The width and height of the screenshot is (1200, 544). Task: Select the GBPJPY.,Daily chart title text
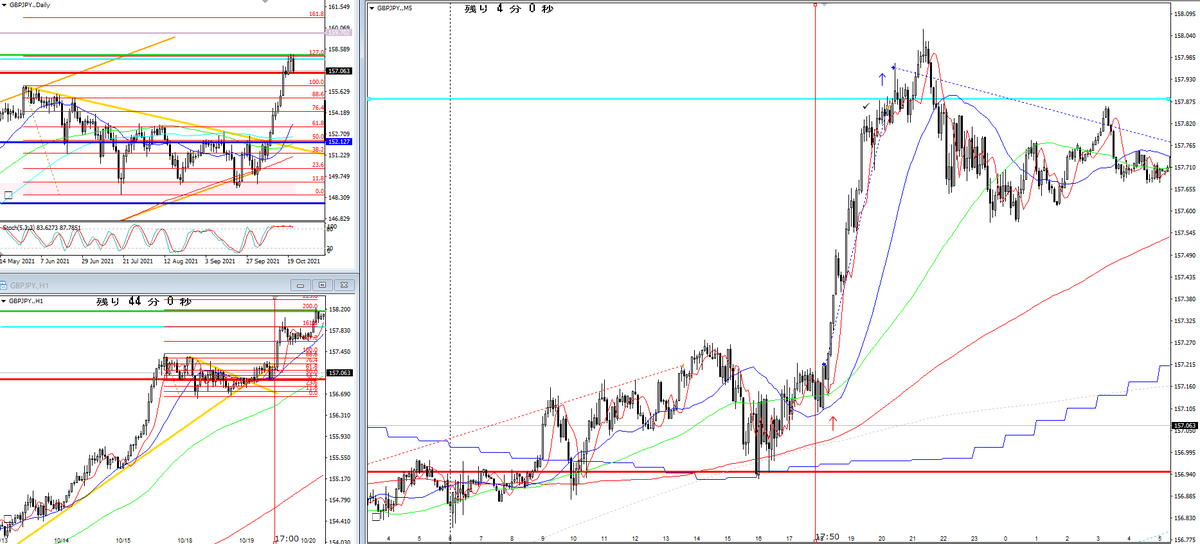tap(28, 7)
